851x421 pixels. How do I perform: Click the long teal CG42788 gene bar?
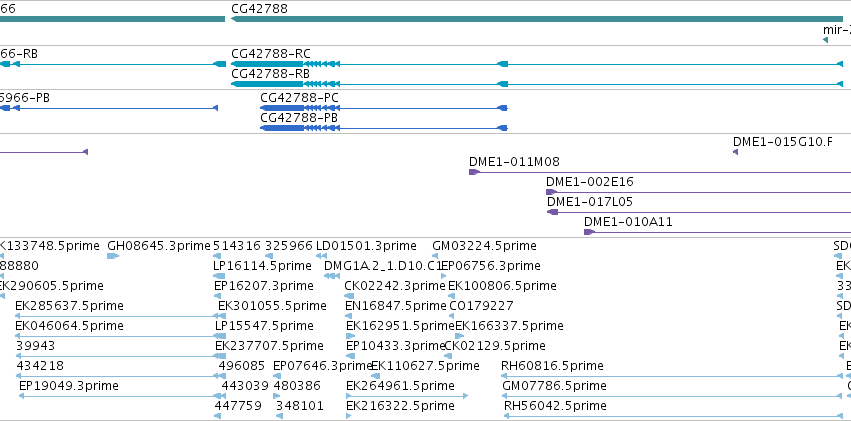tap(537, 19)
